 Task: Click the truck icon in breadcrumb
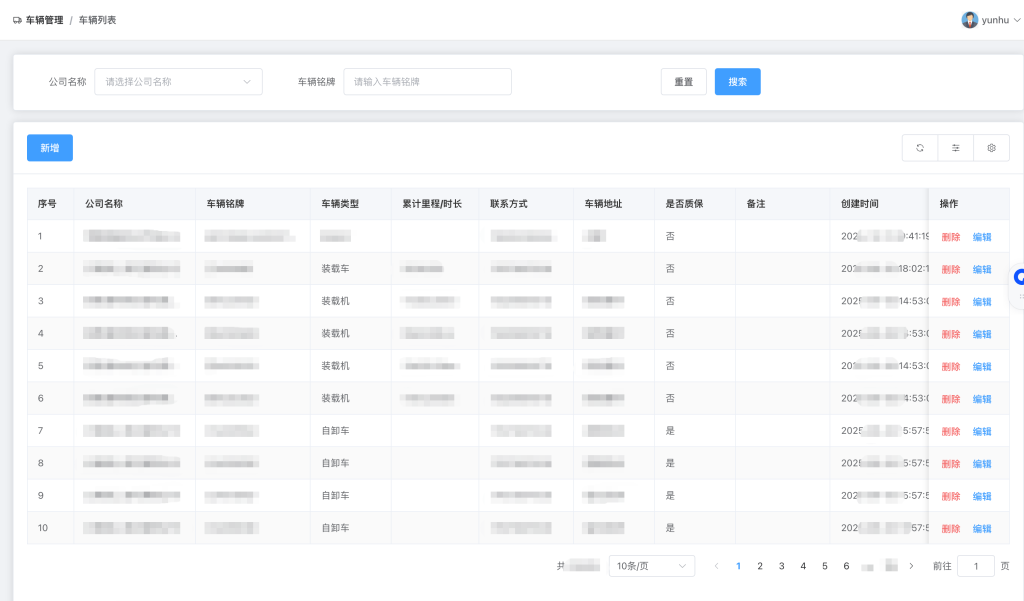click(x=17, y=20)
